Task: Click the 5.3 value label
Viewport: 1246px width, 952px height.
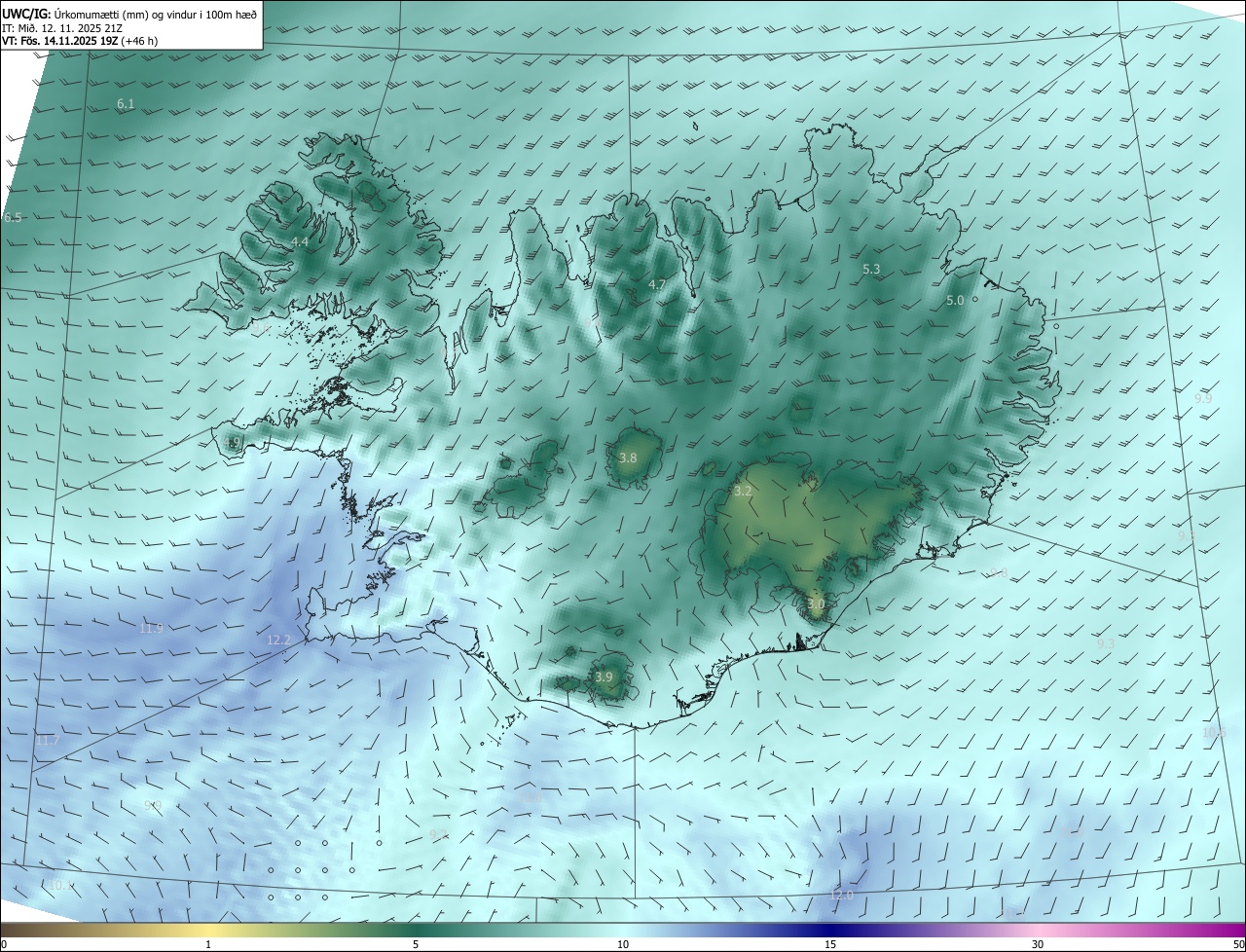Action: click(x=871, y=270)
